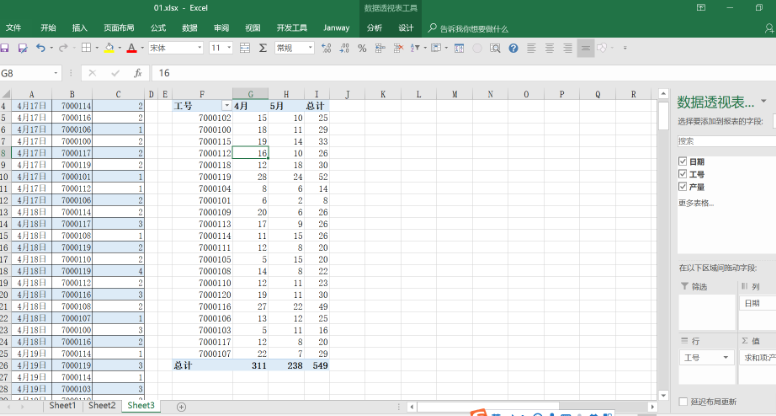Screen dimensions: 776x416
Task: Open the font name 宋体 dropdown
Action: pyautogui.click(x=199, y=48)
